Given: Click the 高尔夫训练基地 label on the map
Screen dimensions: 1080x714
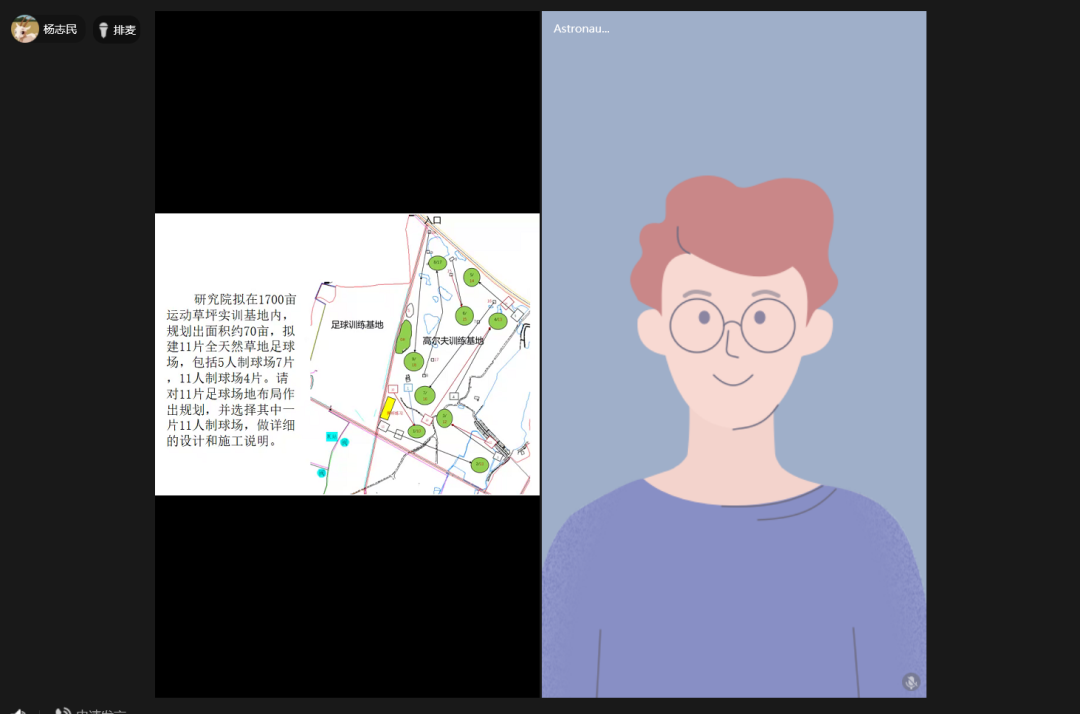Looking at the screenshot, I should (x=452, y=341).
